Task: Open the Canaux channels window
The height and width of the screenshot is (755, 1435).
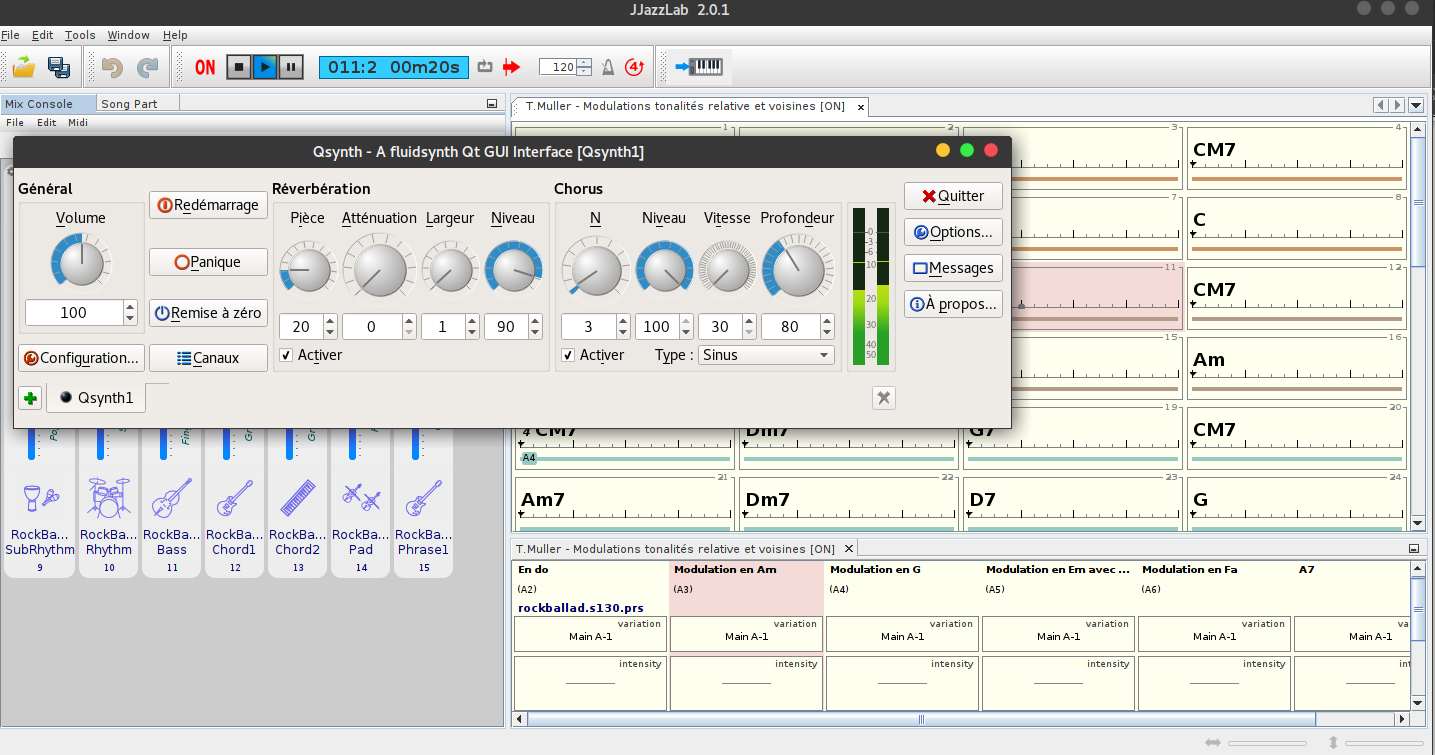Action: (208, 358)
